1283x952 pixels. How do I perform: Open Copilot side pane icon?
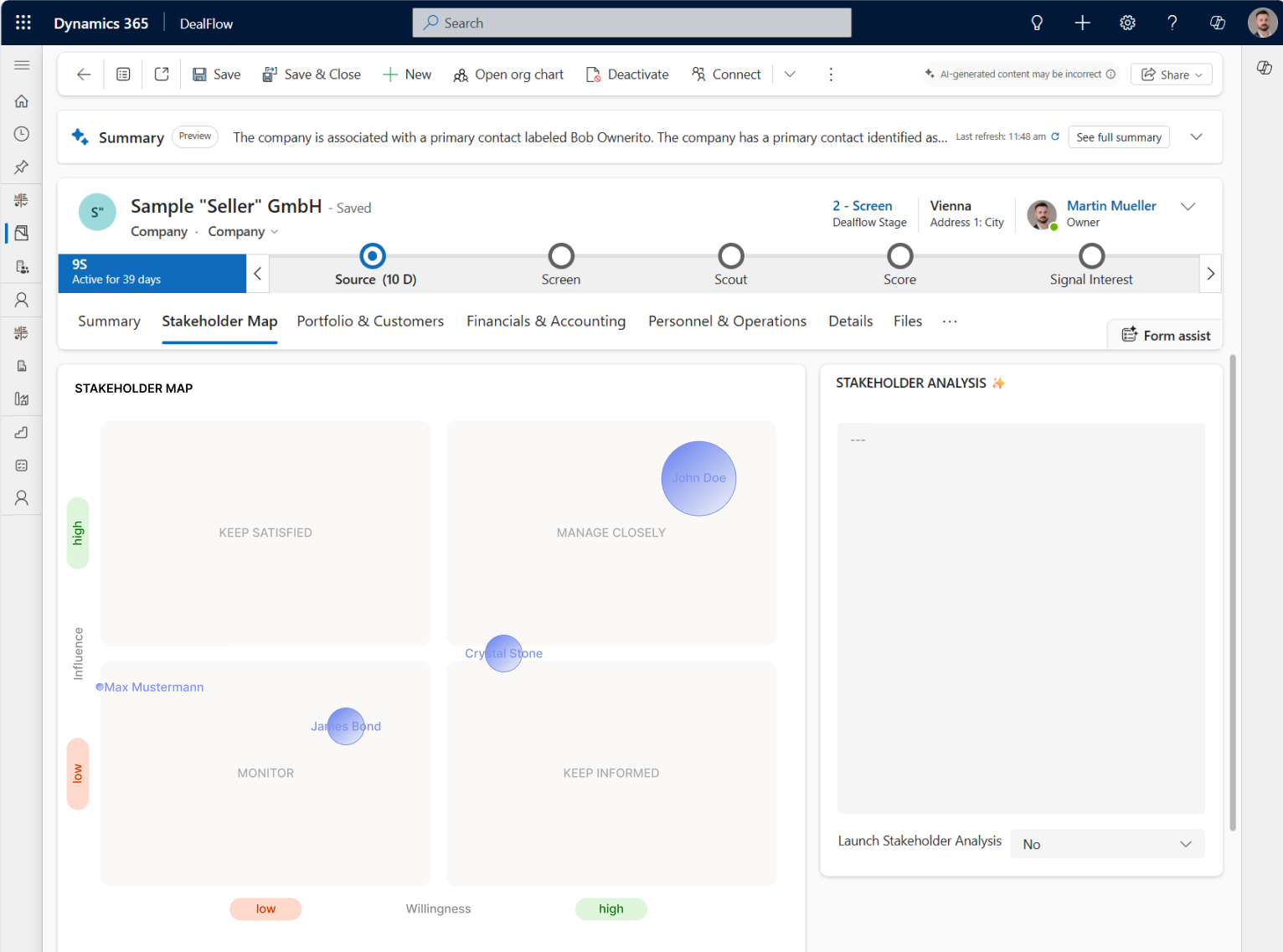point(1264,68)
